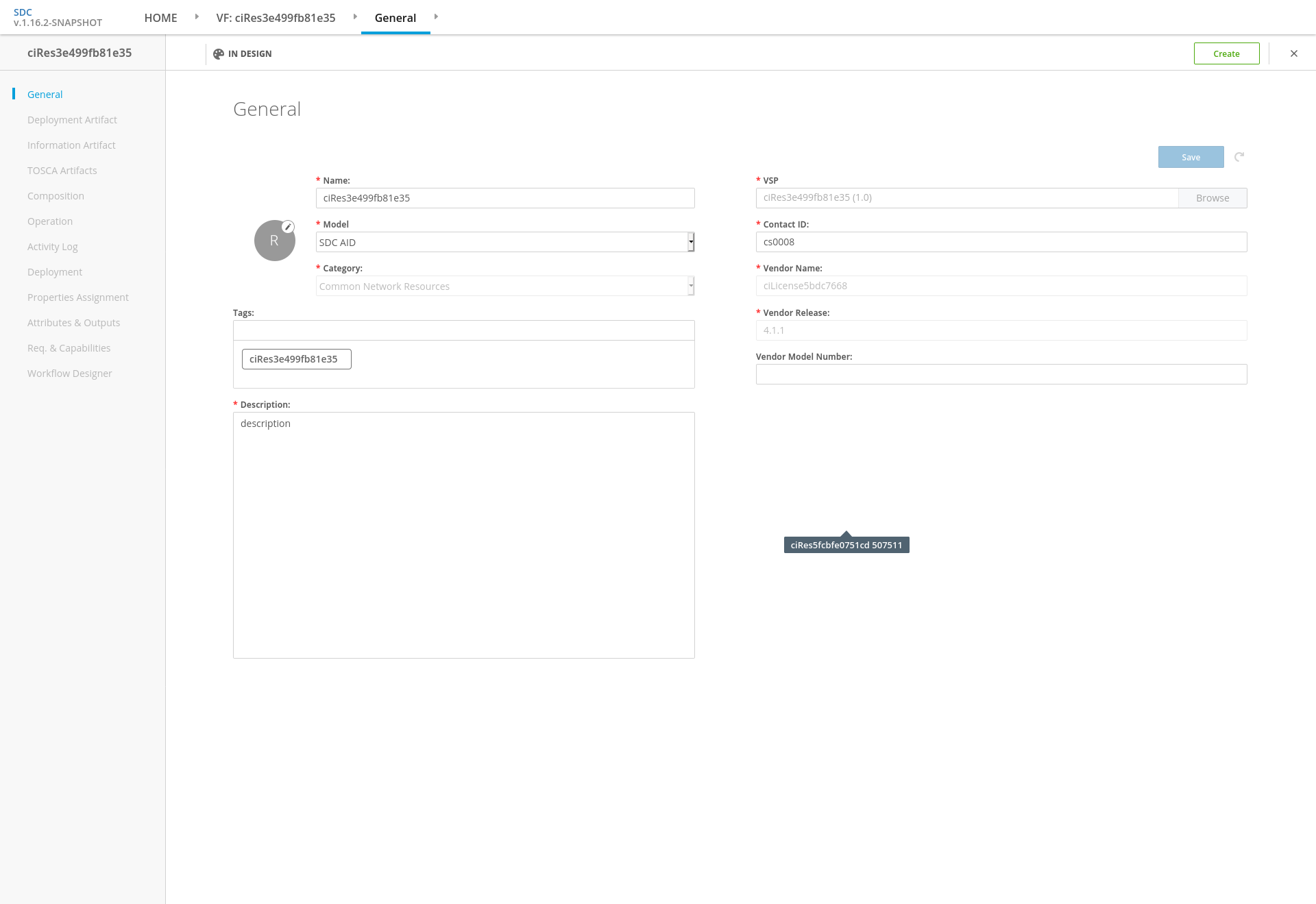
Task: Click the palette icon beside IN DESIGN
Action: [219, 54]
